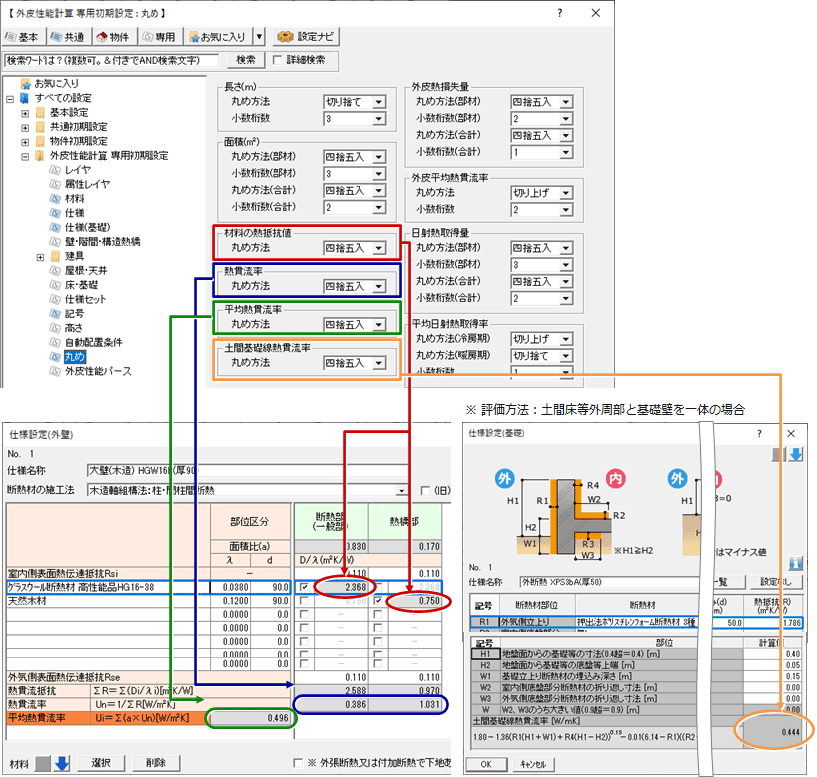Uncheck 熱橋部 checkbox on 天然木材 row
Viewport: 817px width, 777px height.
pos(378,601)
